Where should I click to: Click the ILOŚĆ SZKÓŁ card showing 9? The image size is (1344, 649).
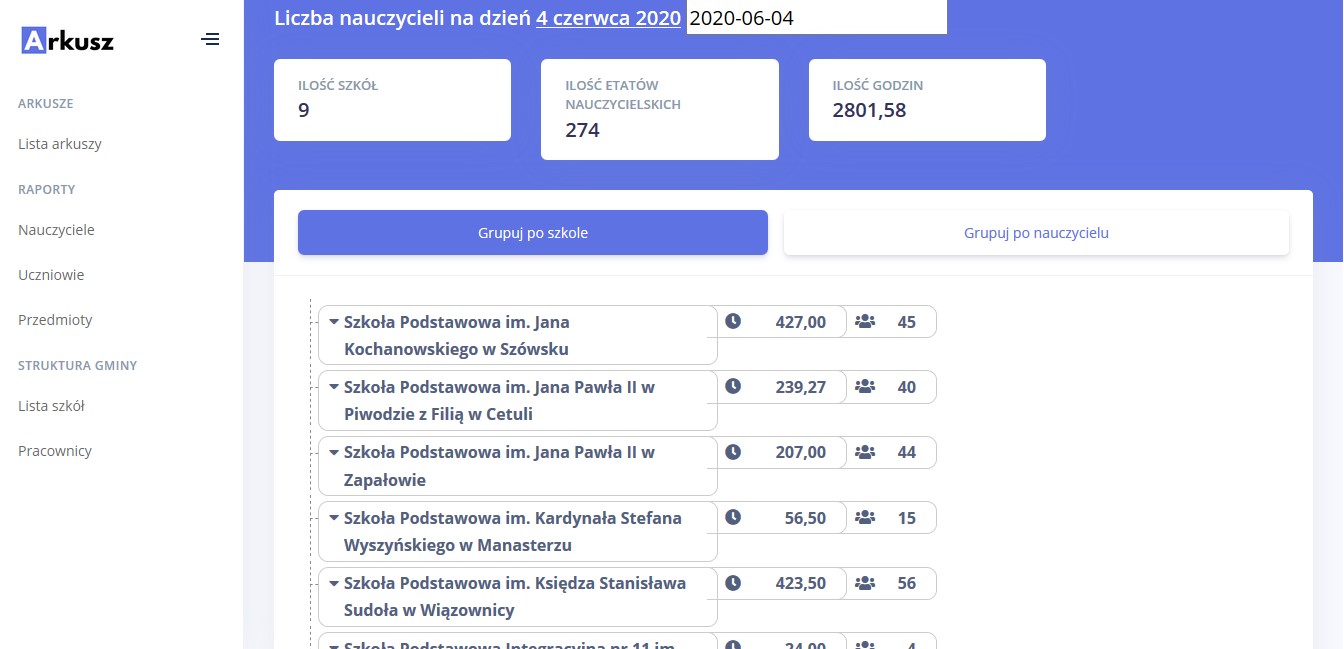tap(392, 100)
